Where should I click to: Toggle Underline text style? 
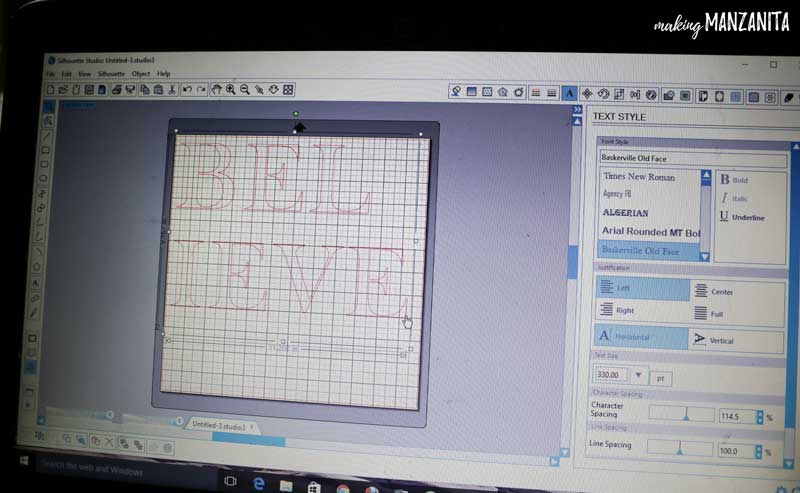coord(742,217)
